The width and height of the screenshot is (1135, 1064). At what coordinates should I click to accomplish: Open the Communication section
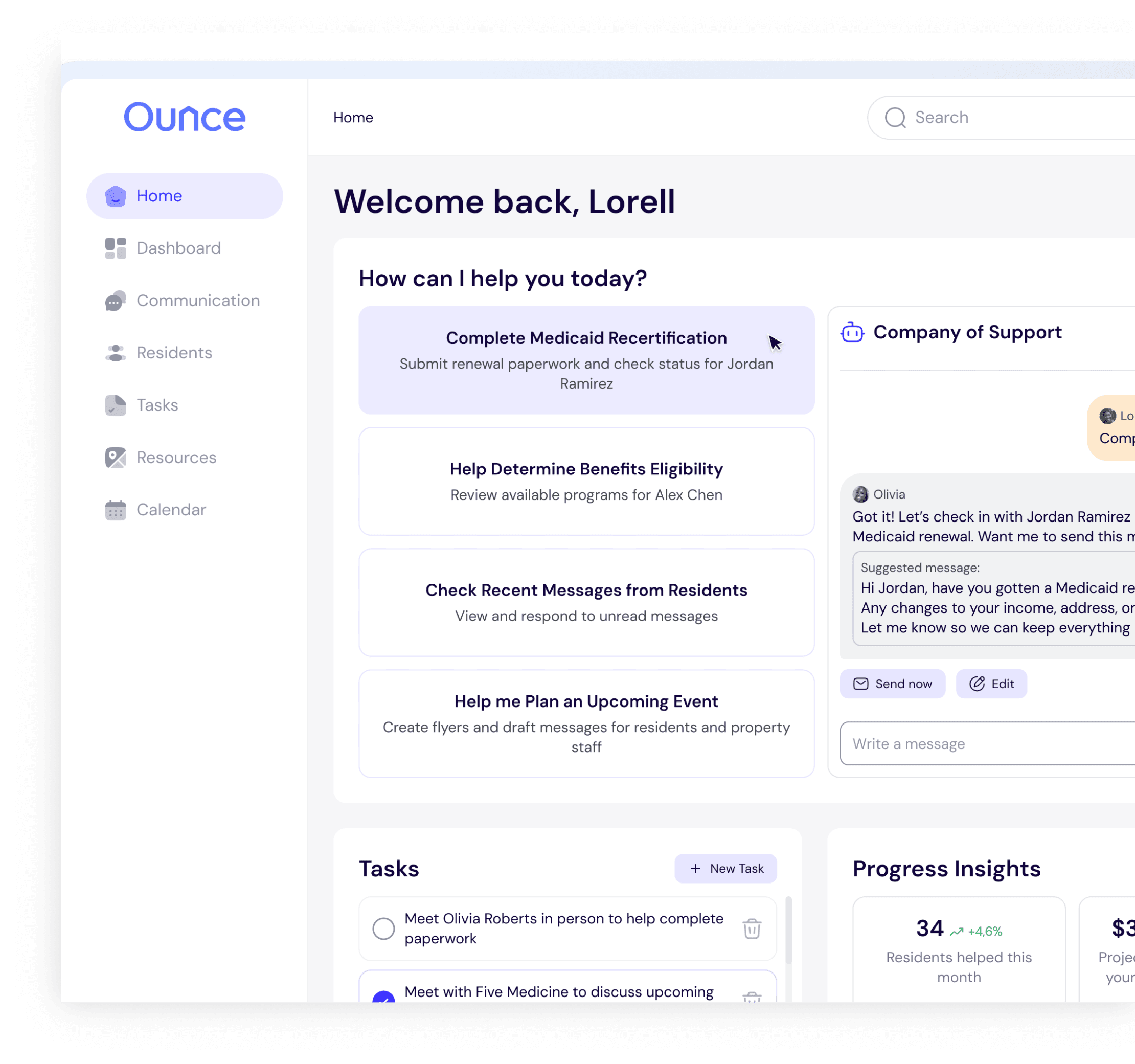(x=182, y=300)
